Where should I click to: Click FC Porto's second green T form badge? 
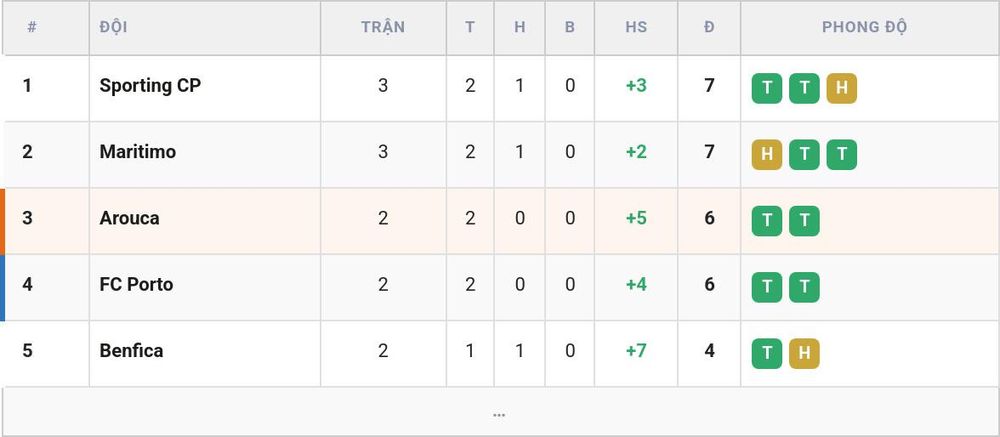804,287
